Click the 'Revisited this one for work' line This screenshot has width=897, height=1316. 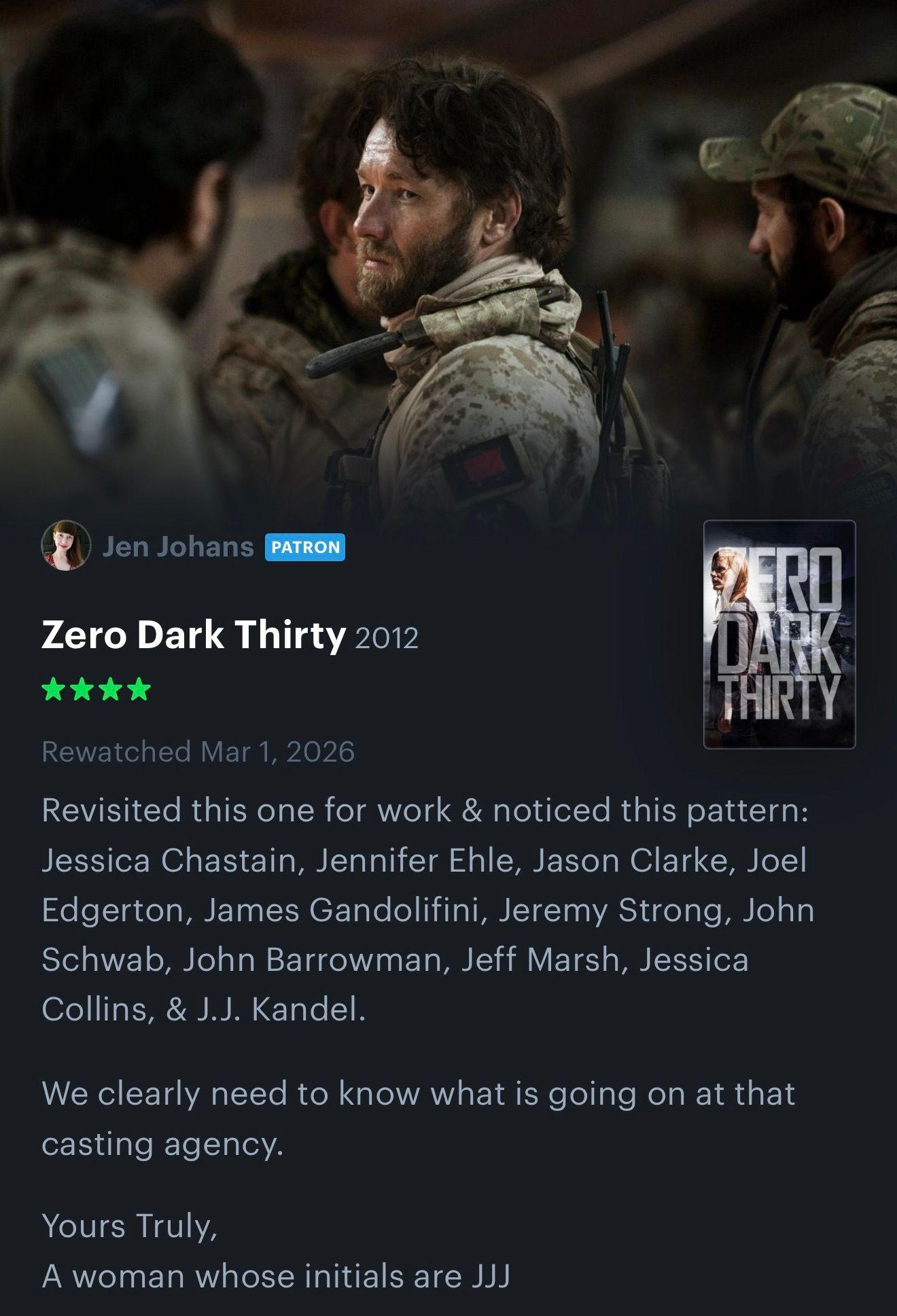coord(425,811)
